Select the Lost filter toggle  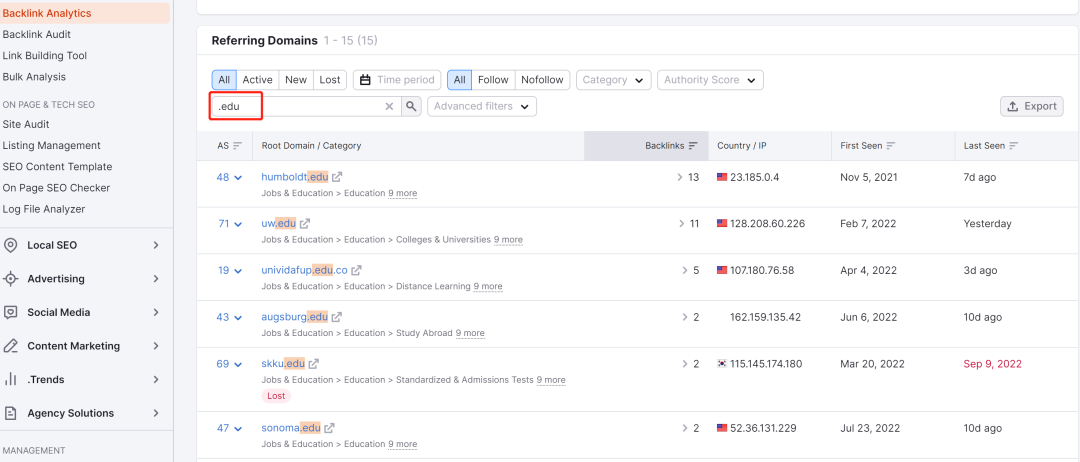point(330,80)
